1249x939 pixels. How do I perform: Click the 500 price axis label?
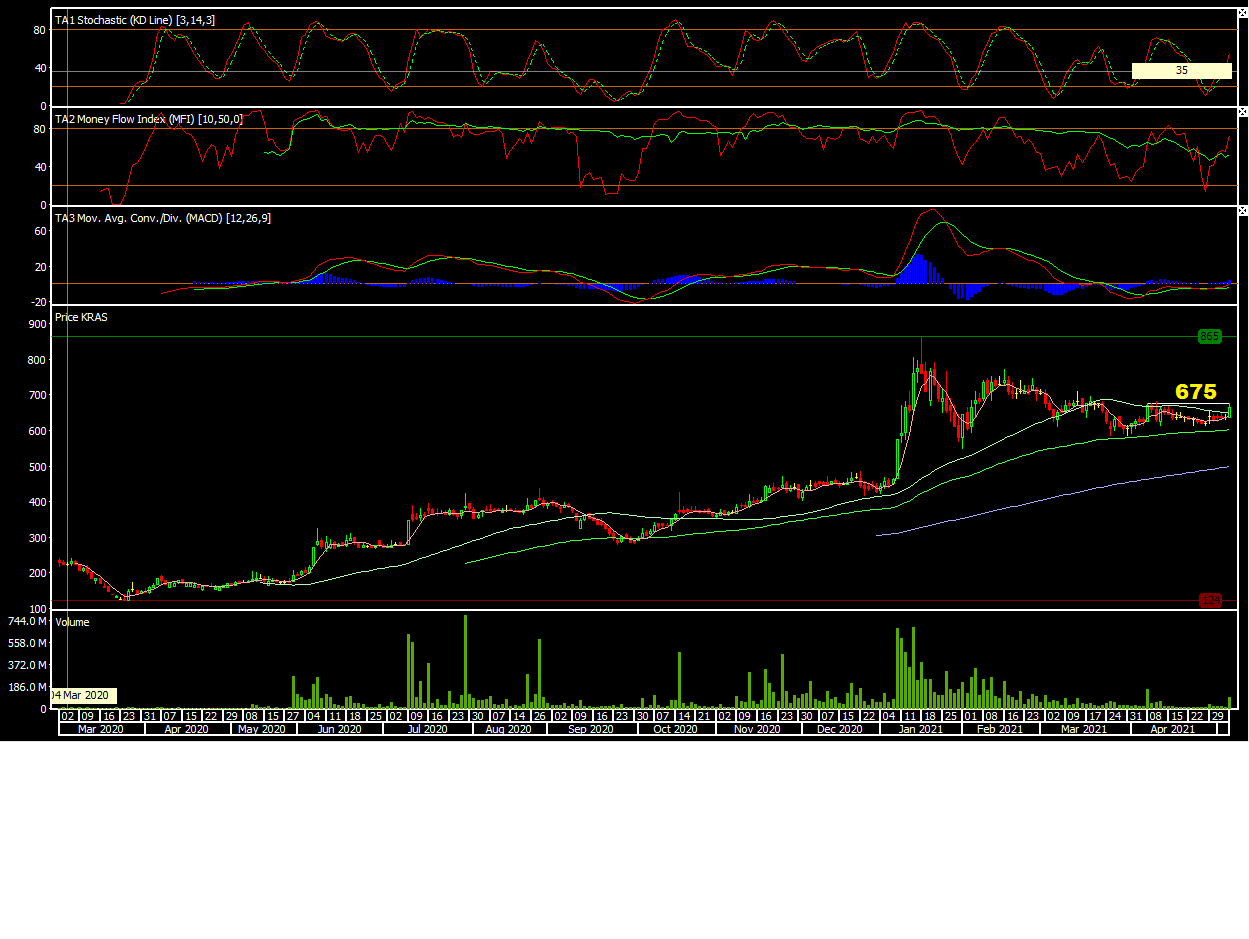click(37, 467)
